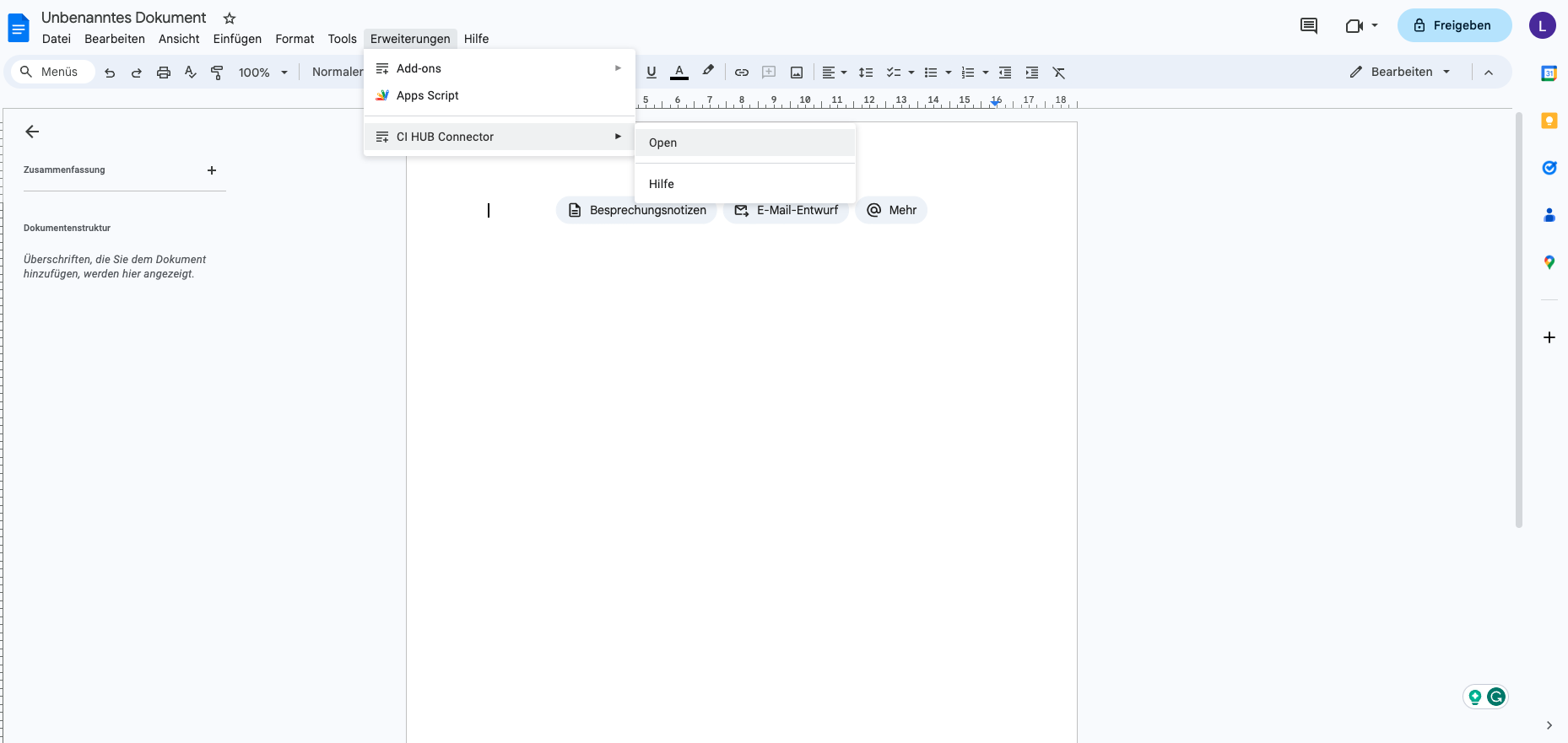Image resolution: width=1568 pixels, height=743 pixels.
Task: Star the Unbenanntes Dokument title
Action: pos(230,18)
